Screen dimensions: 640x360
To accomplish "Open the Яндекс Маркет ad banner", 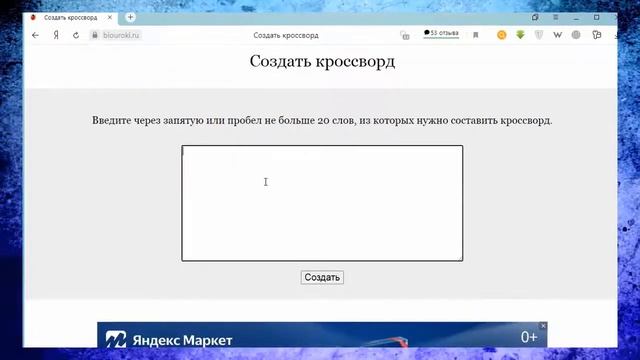I will coord(322,335).
